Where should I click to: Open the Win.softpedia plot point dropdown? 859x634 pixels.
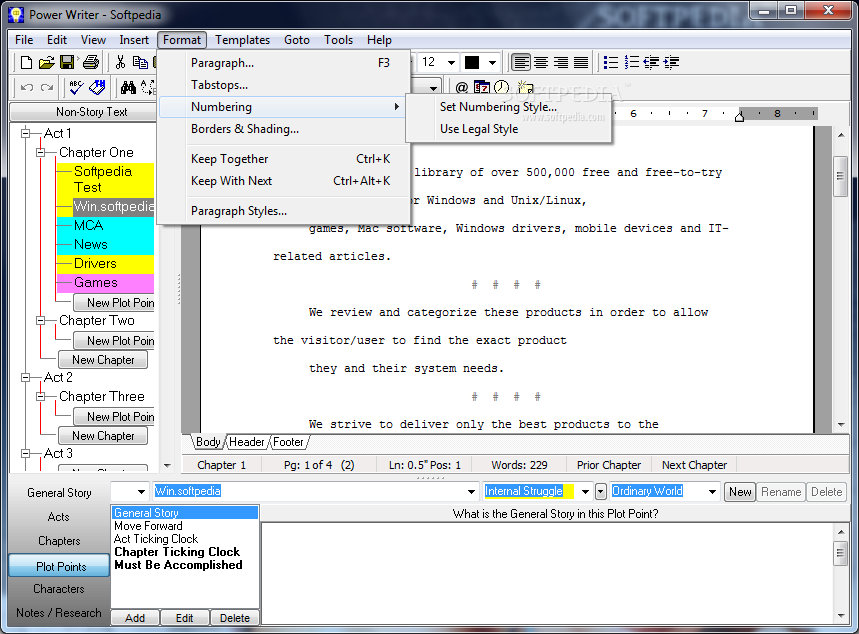(471, 492)
